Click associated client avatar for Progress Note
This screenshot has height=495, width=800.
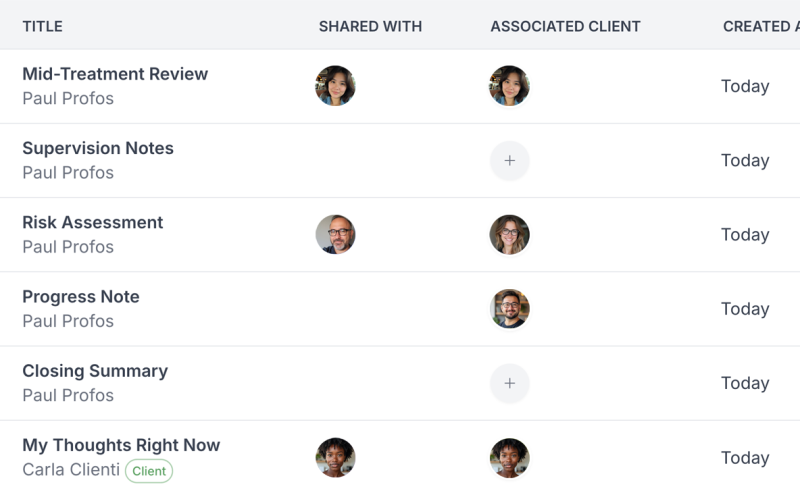coord(509,309)
